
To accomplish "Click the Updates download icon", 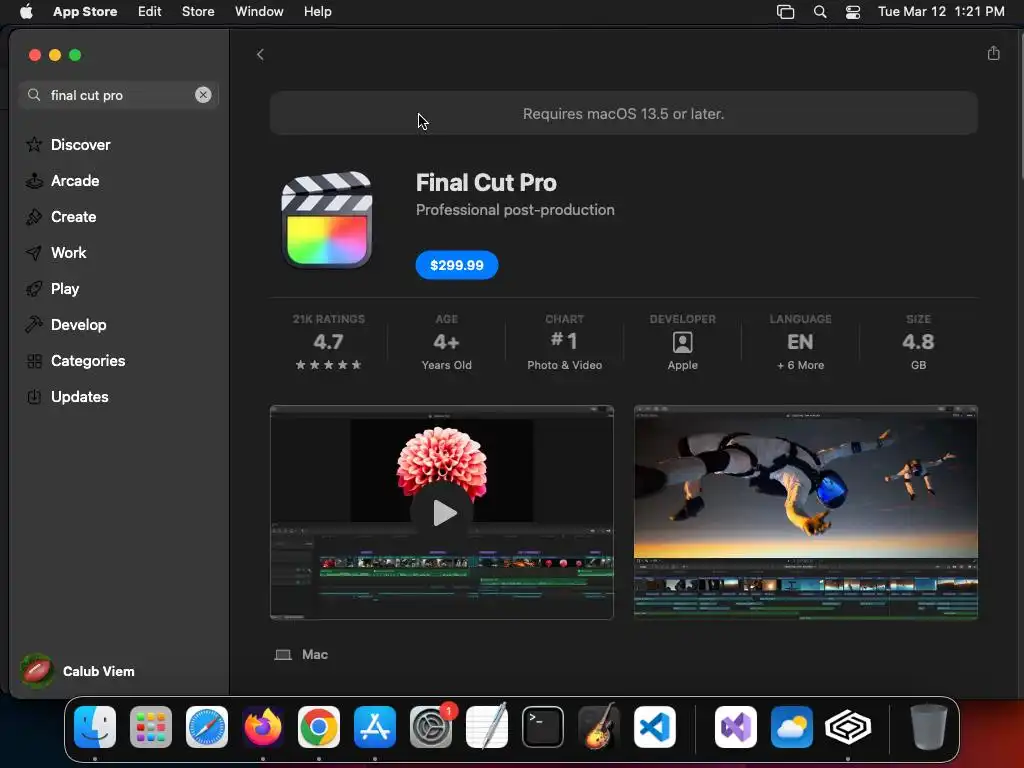I will pos(34,396).
